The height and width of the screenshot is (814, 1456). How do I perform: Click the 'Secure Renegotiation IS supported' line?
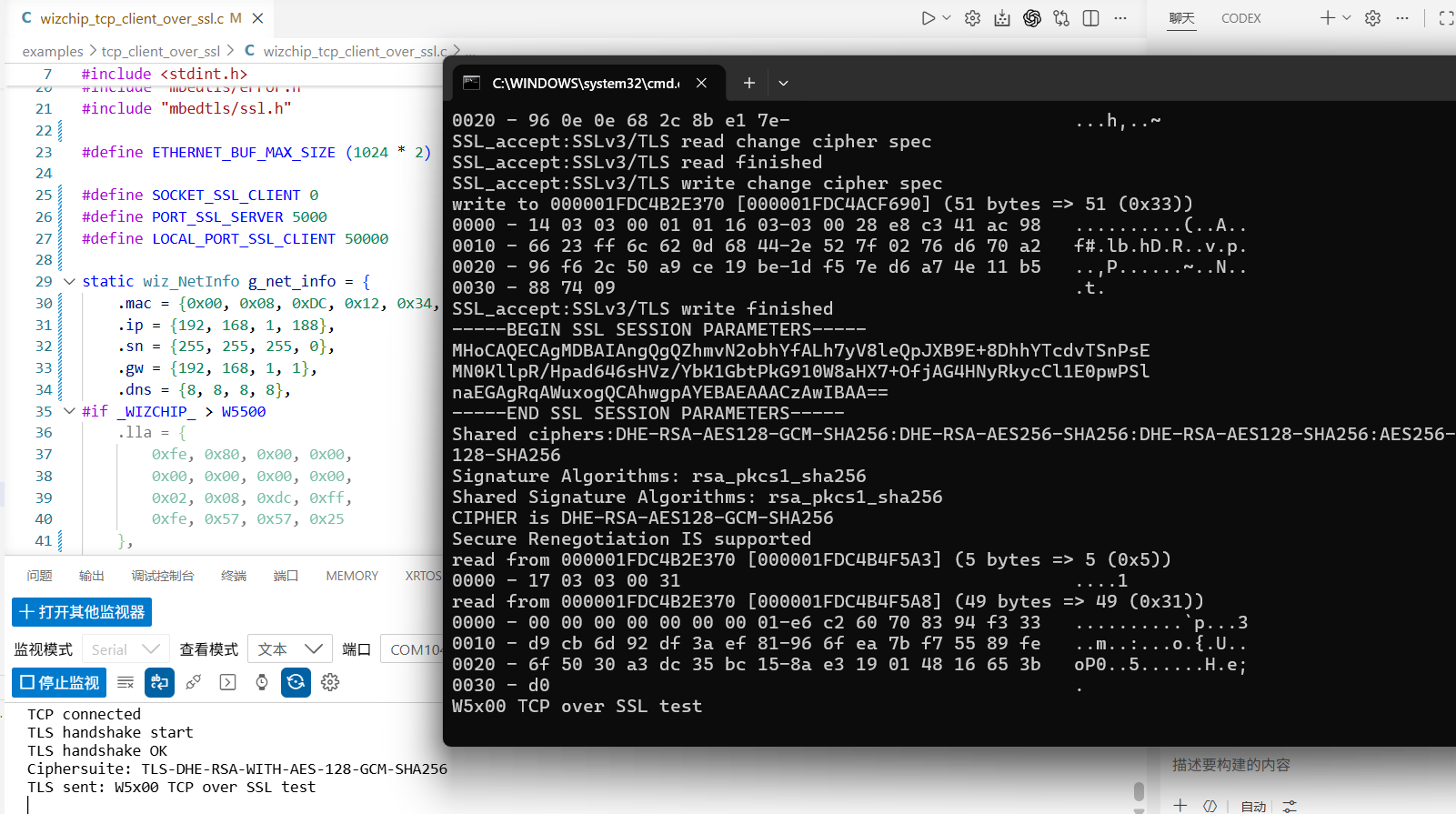(x=631, y=538)
